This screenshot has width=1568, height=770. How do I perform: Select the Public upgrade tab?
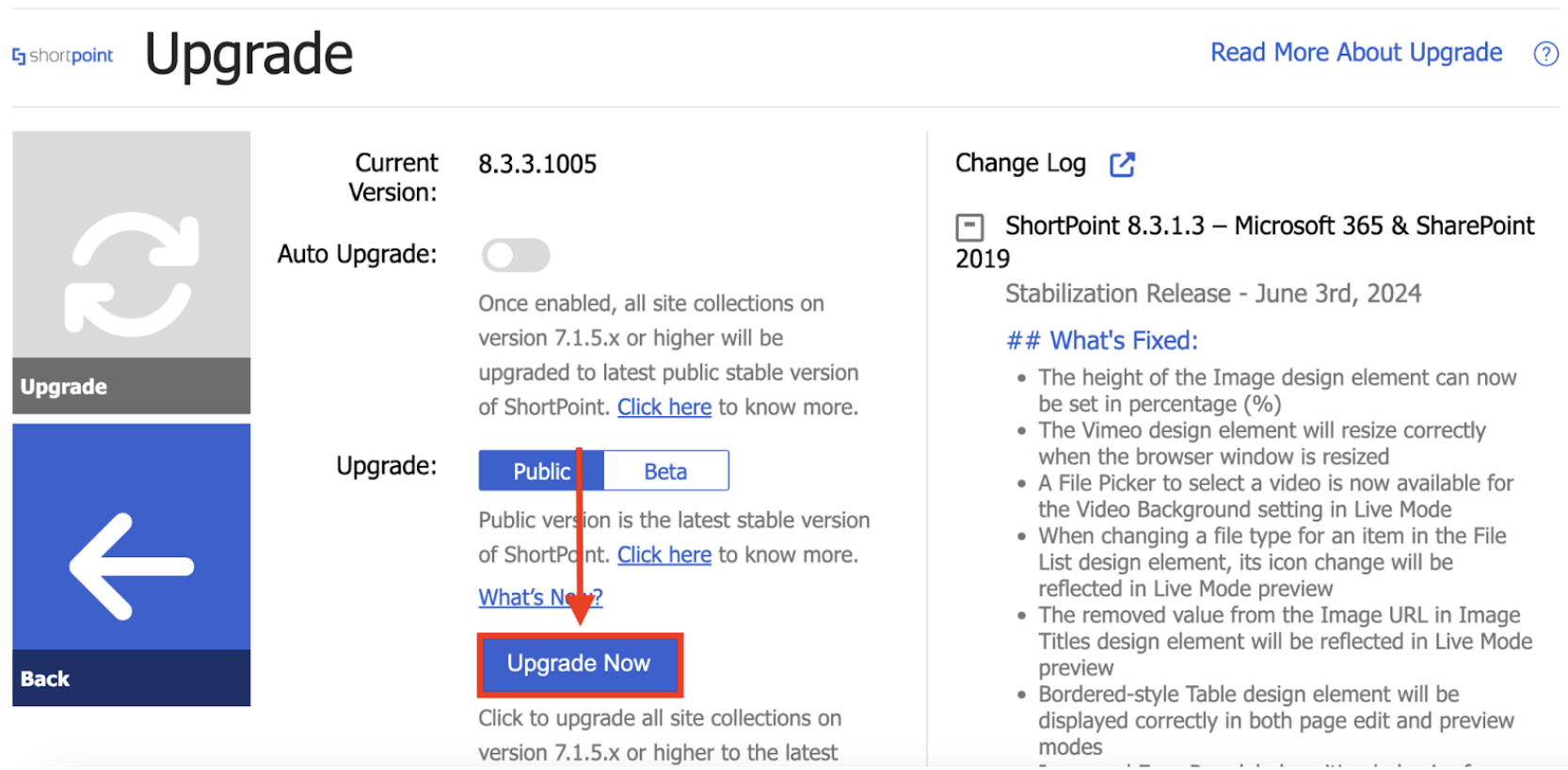coord(541,471)
